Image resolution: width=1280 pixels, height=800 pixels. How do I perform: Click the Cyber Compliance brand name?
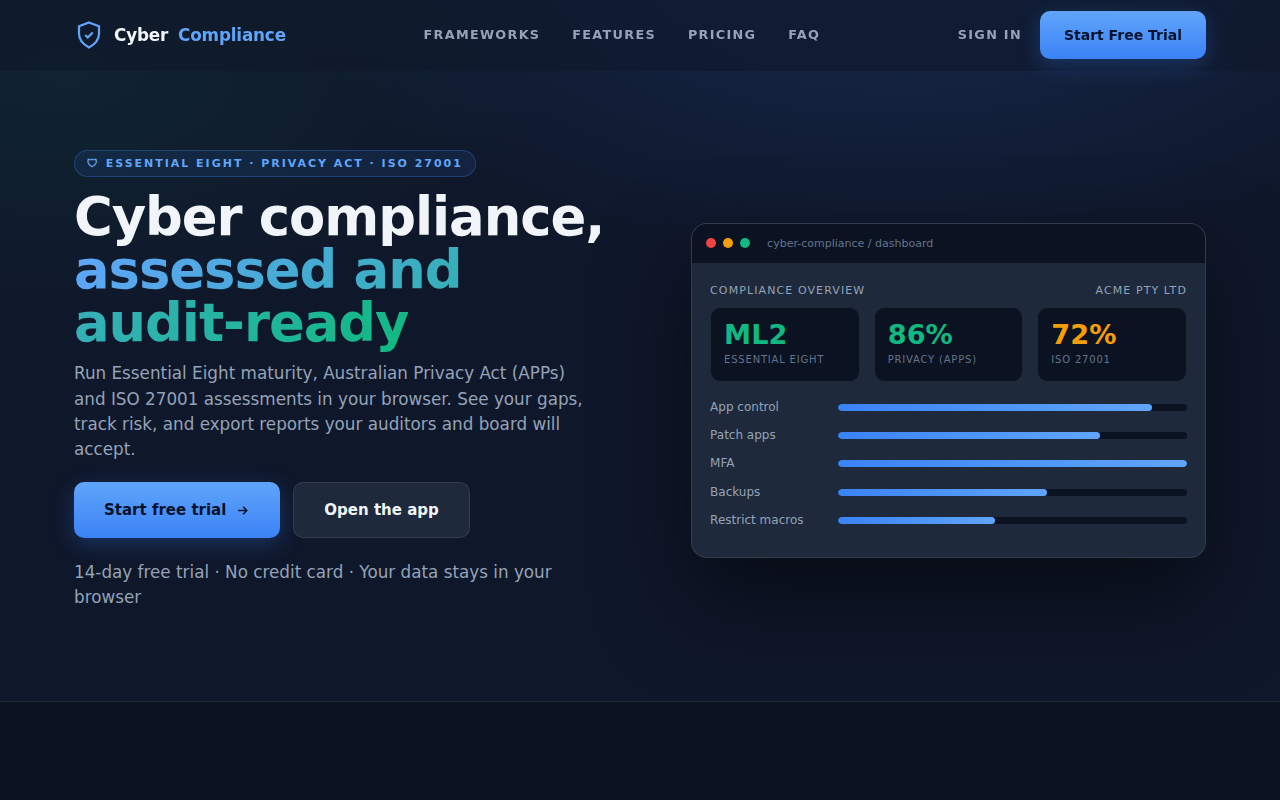pyautogui.click(x=200, y=35)
